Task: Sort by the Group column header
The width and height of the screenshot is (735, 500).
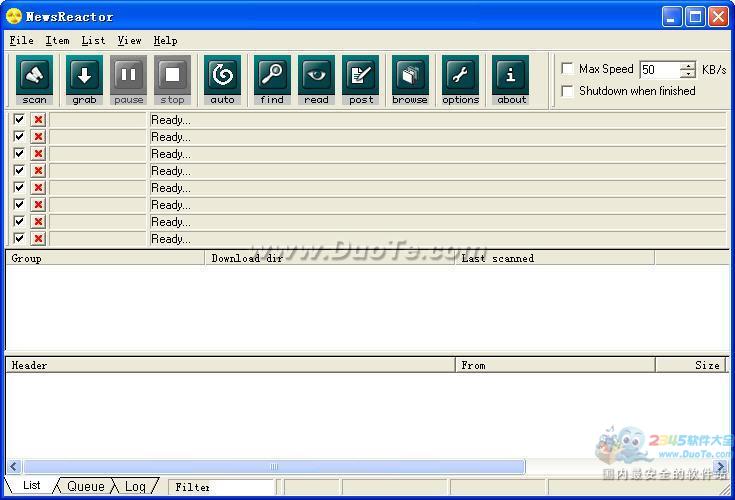Action: pyautogui.click(x=105, y=258)
